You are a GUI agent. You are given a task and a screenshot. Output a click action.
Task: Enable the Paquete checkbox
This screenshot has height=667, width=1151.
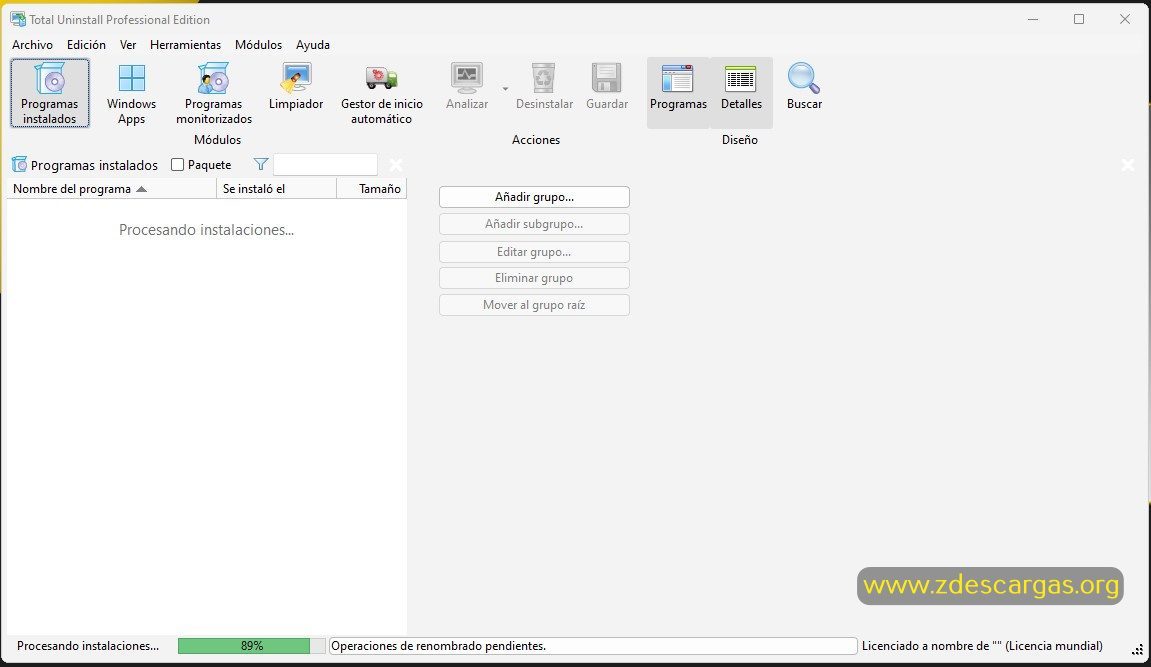coord(178,164)
